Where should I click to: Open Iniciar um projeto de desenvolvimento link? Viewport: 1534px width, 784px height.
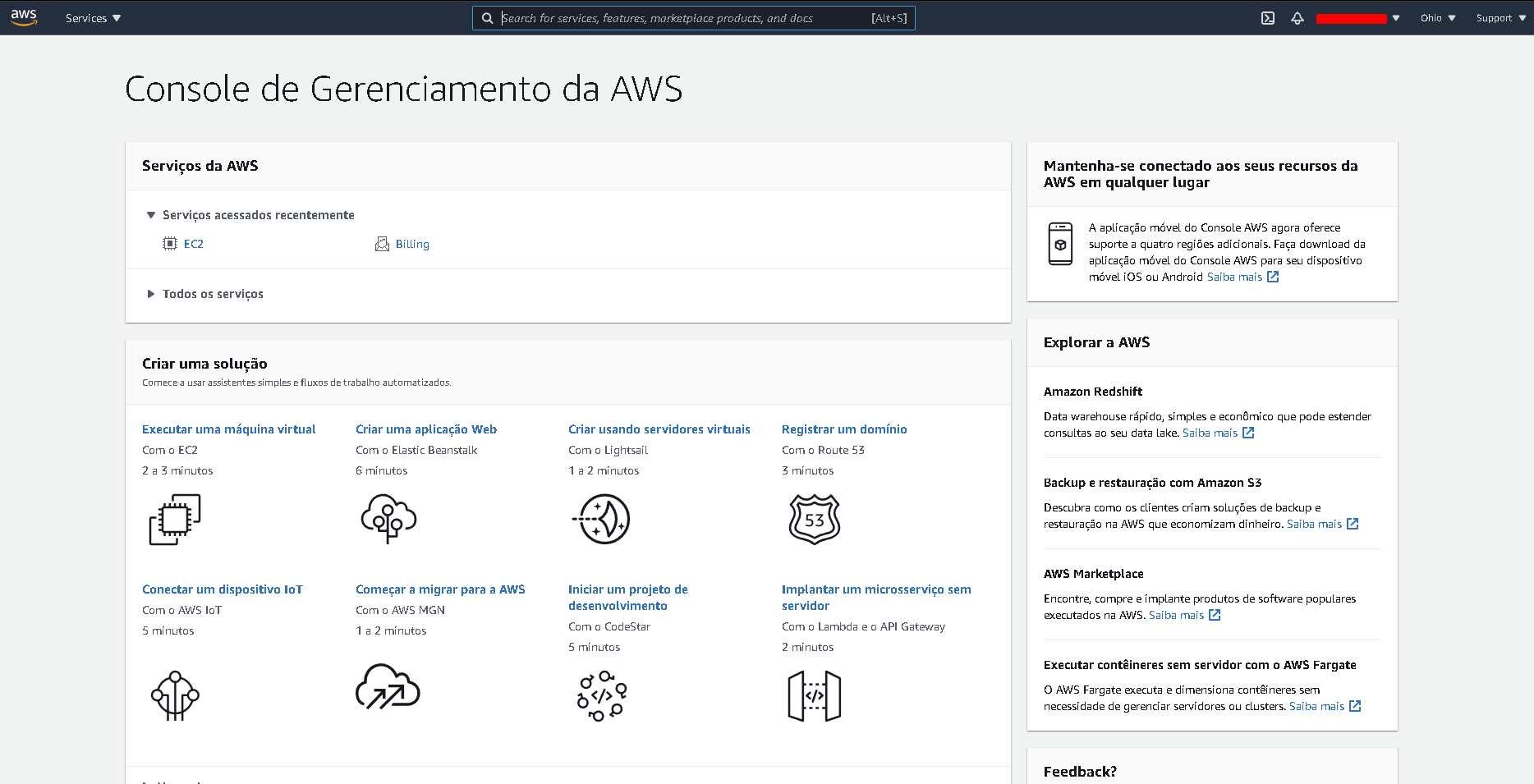click(628, 598)
